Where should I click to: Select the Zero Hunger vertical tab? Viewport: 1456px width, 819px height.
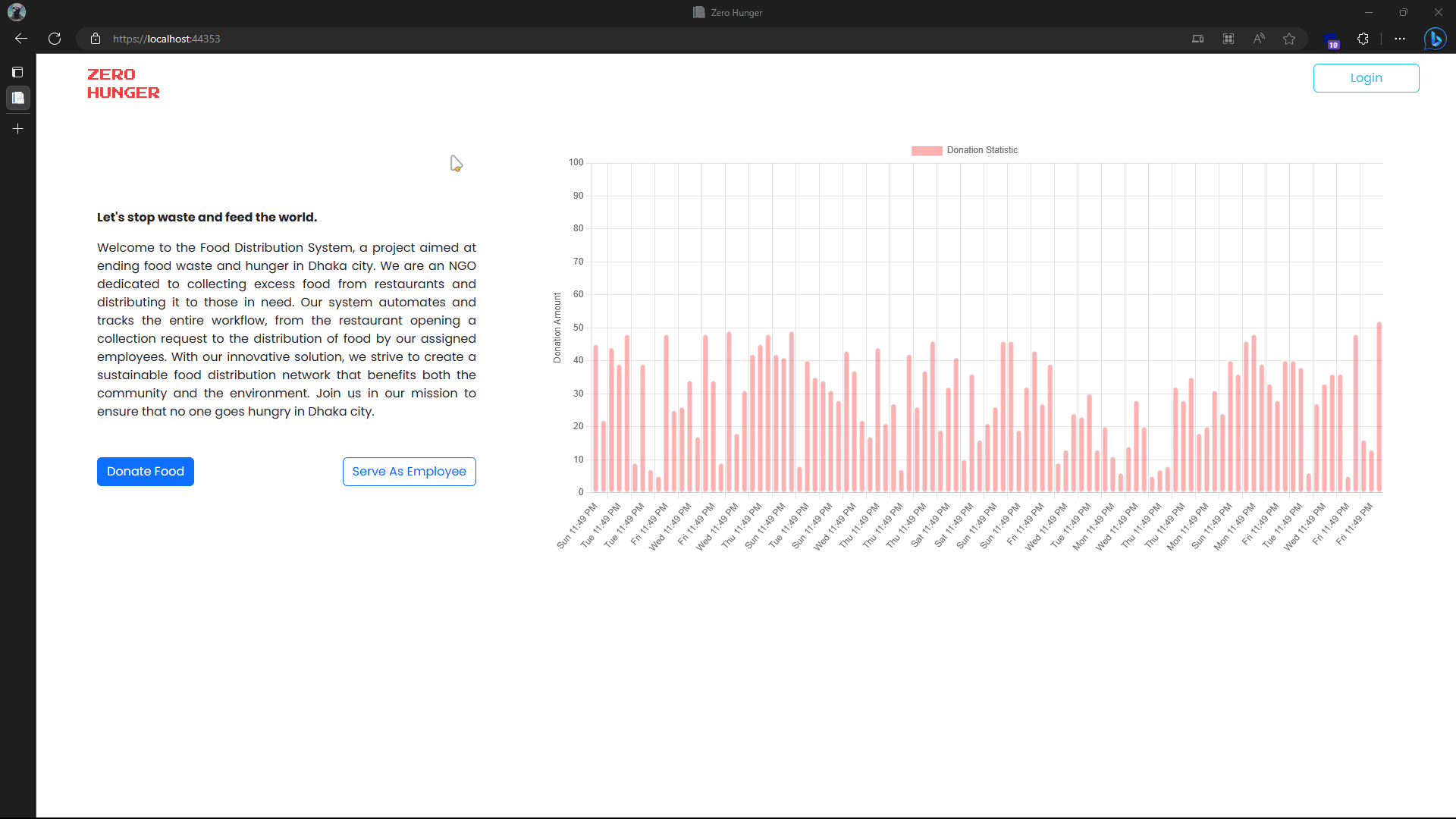18,98
